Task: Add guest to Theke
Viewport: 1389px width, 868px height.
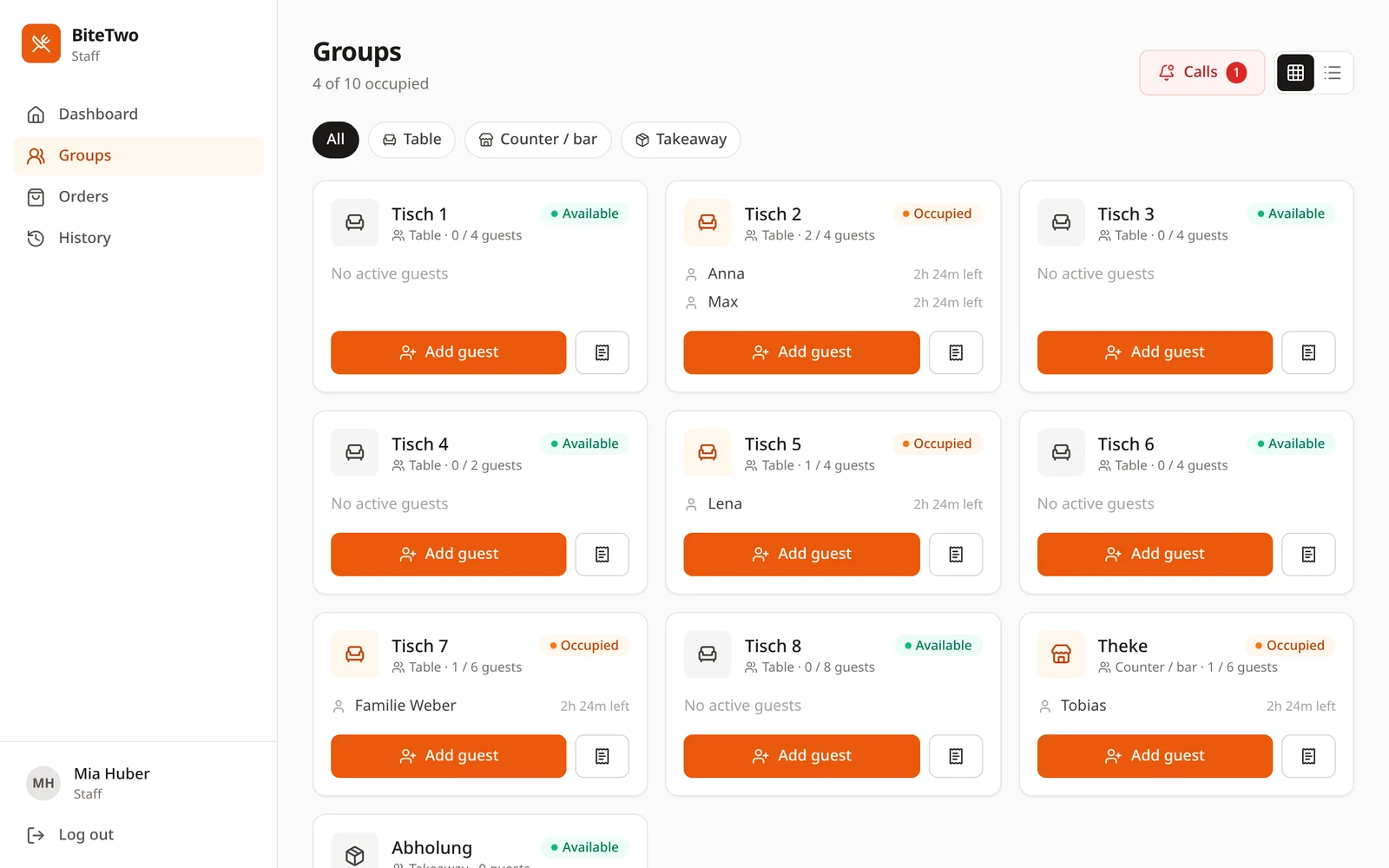Action: click(1155, 756)
